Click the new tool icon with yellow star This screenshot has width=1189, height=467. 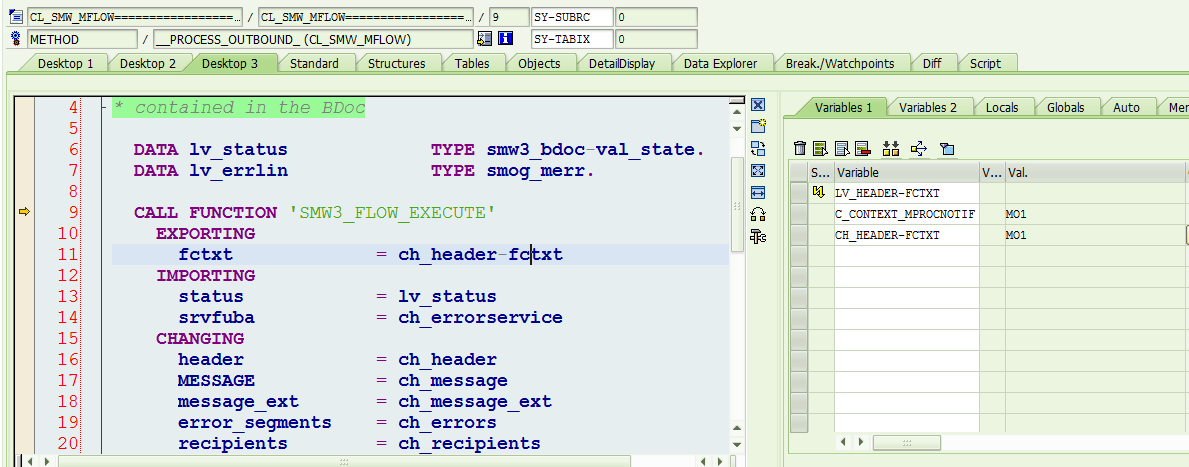coord(758,127)
